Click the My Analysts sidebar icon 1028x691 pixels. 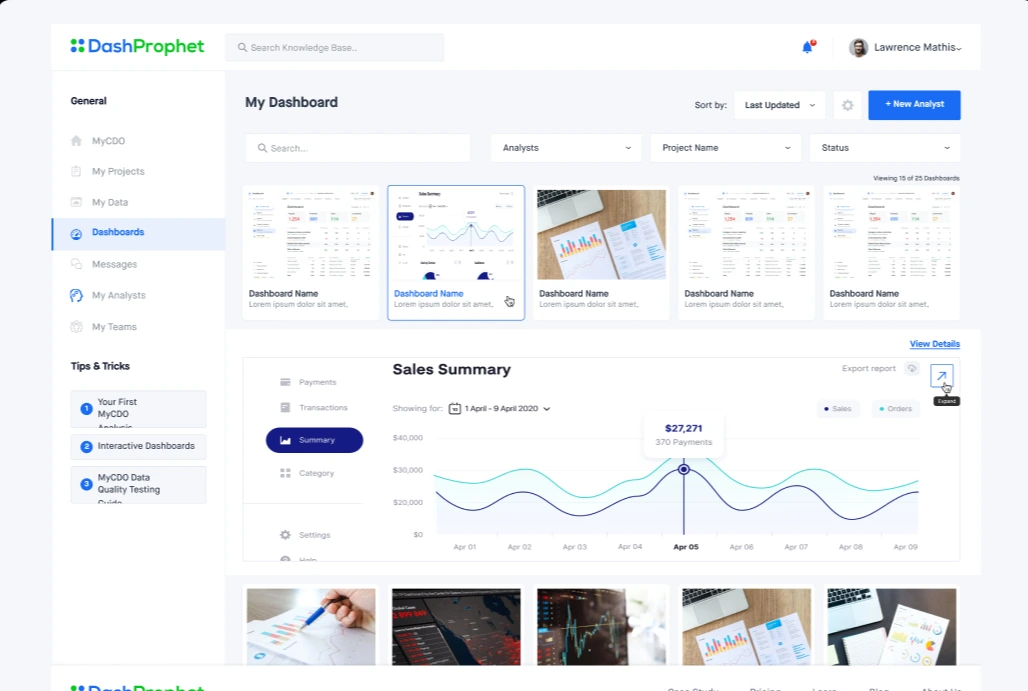click(x=76, y=295)
